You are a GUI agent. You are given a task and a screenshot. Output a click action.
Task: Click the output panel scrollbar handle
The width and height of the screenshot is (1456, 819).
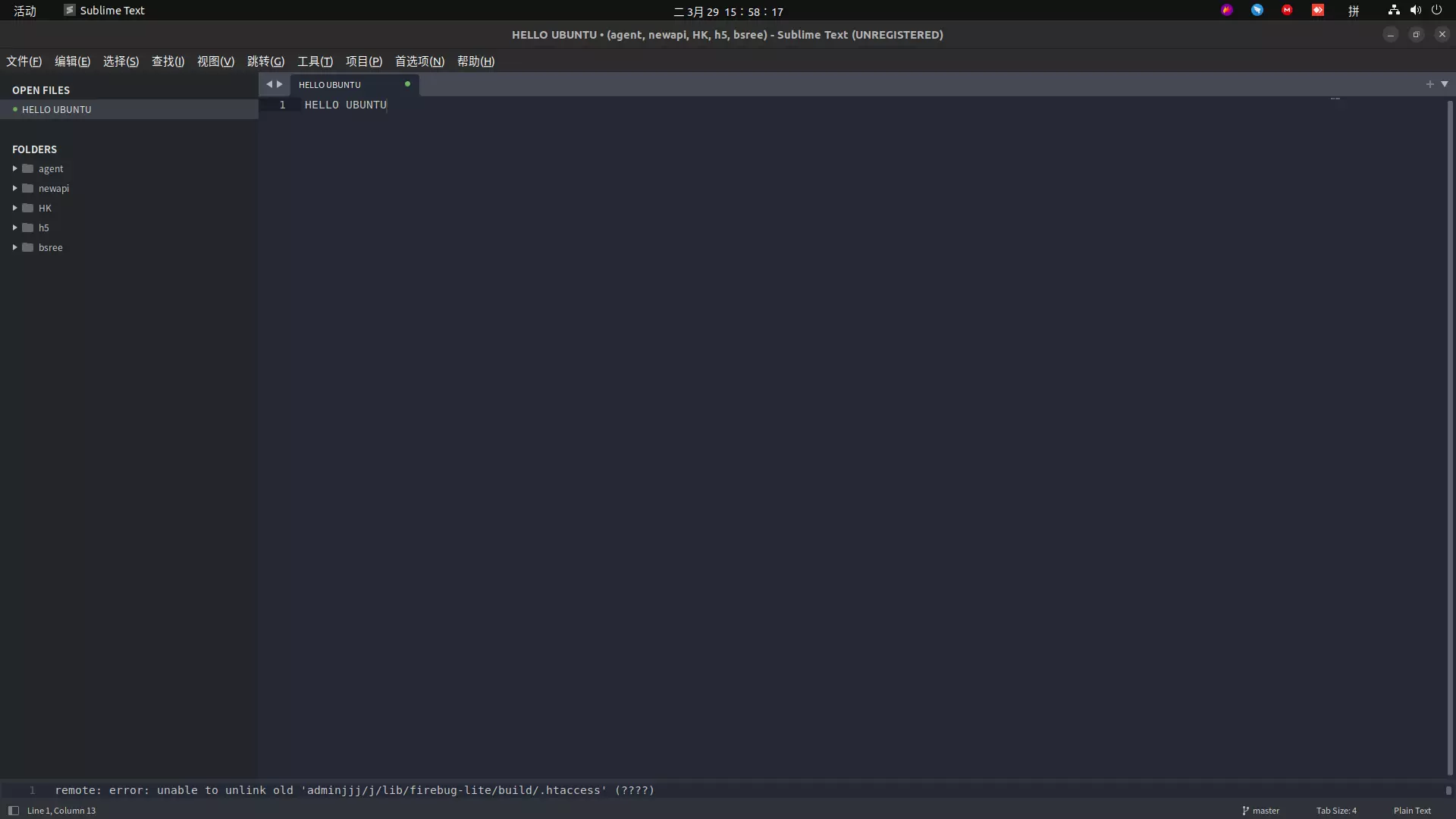tap(1448, 790)
